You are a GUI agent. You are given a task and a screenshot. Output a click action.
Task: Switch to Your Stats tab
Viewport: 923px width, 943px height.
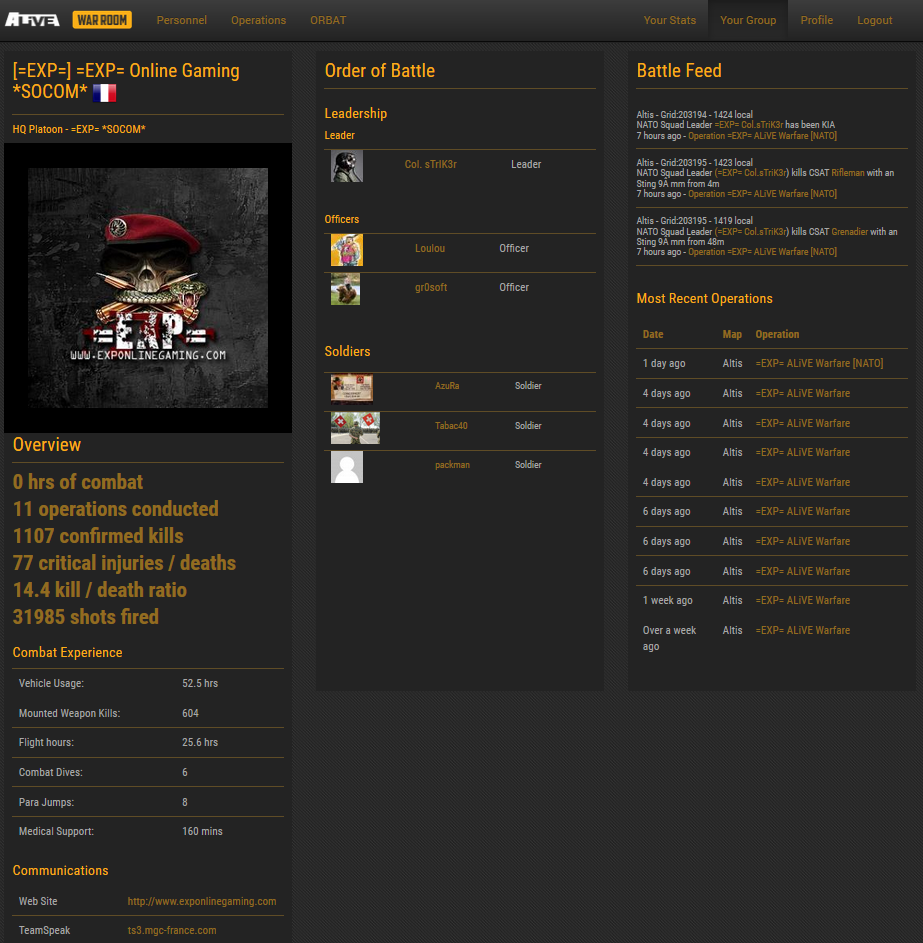pyautogui.click(x=669, y=20)
